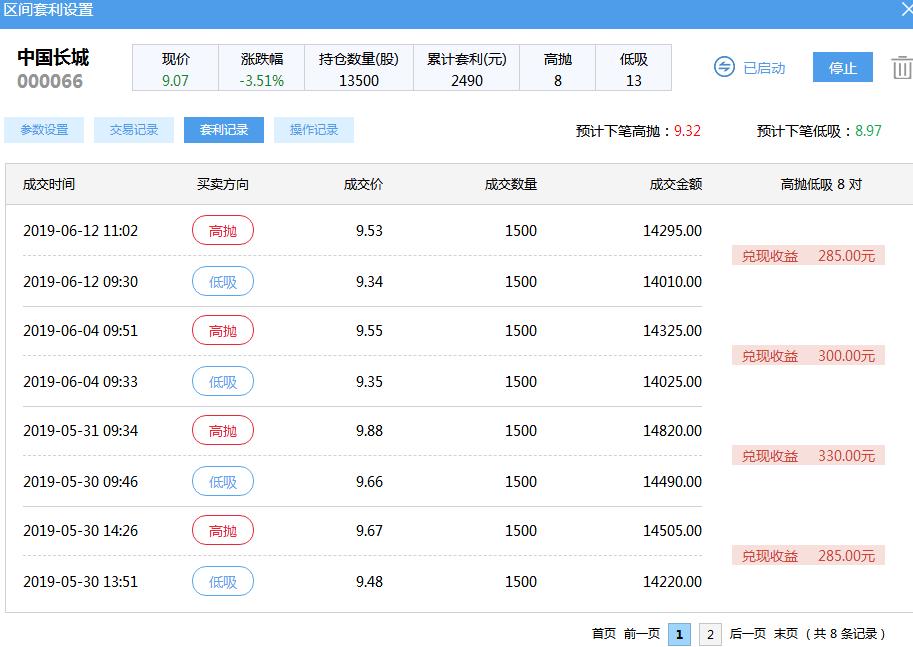Click the trash delete icon

pyautogui.click(x=901, y=68)
